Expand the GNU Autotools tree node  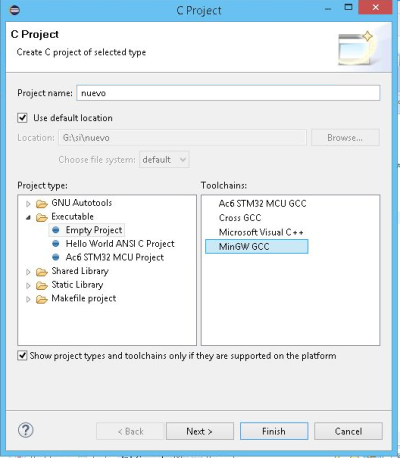[28, 203]
